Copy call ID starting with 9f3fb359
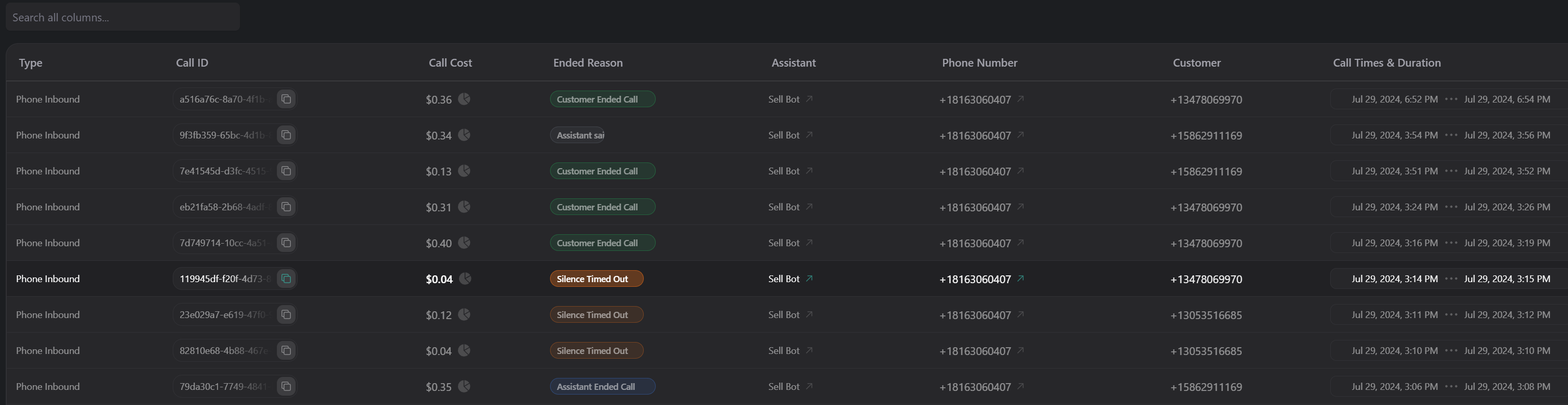1568x405 pixels. pyautogui.click(x=286, y=135)
